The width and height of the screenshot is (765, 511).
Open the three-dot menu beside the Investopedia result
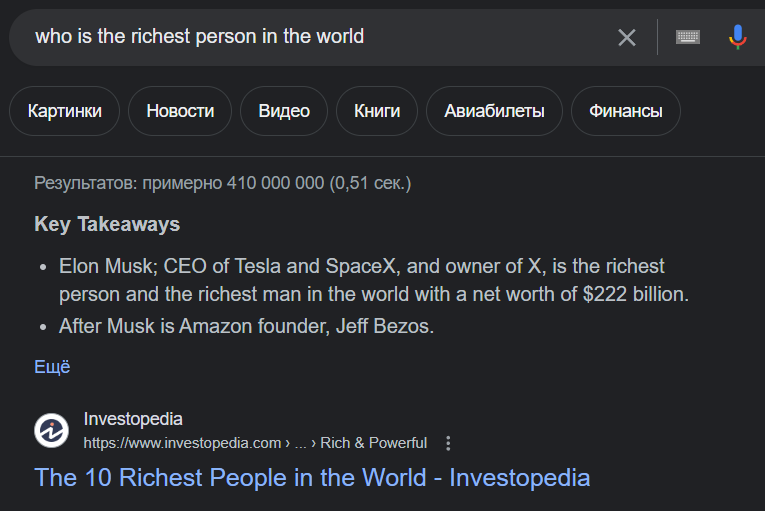tap(448, 443)
